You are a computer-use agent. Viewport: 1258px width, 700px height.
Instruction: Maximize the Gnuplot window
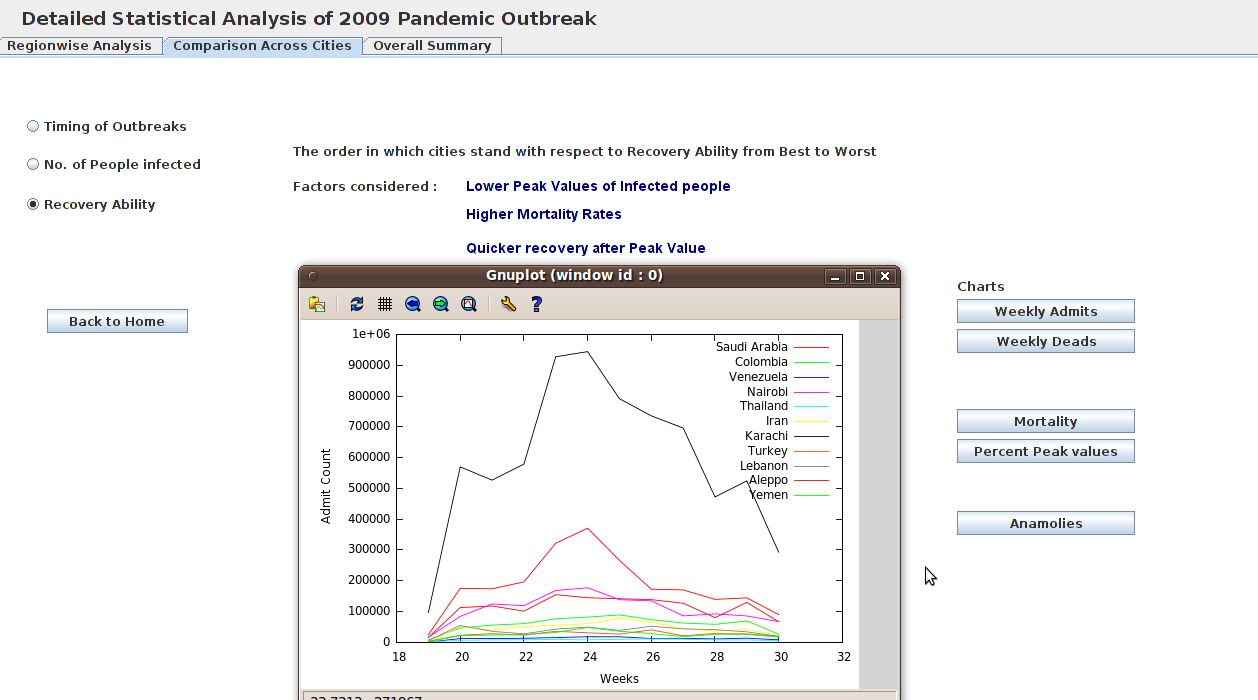pyautogui.click(x=859, y=276)
